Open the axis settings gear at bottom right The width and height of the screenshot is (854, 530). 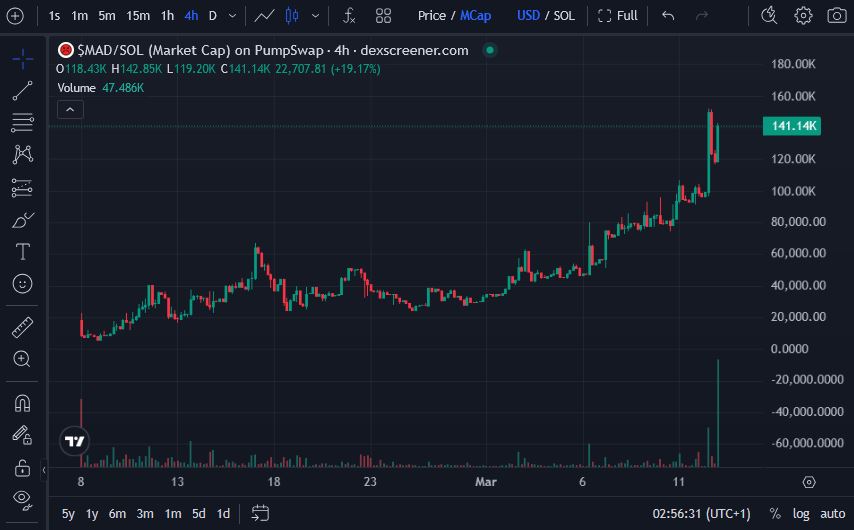(x=809, y=482)
